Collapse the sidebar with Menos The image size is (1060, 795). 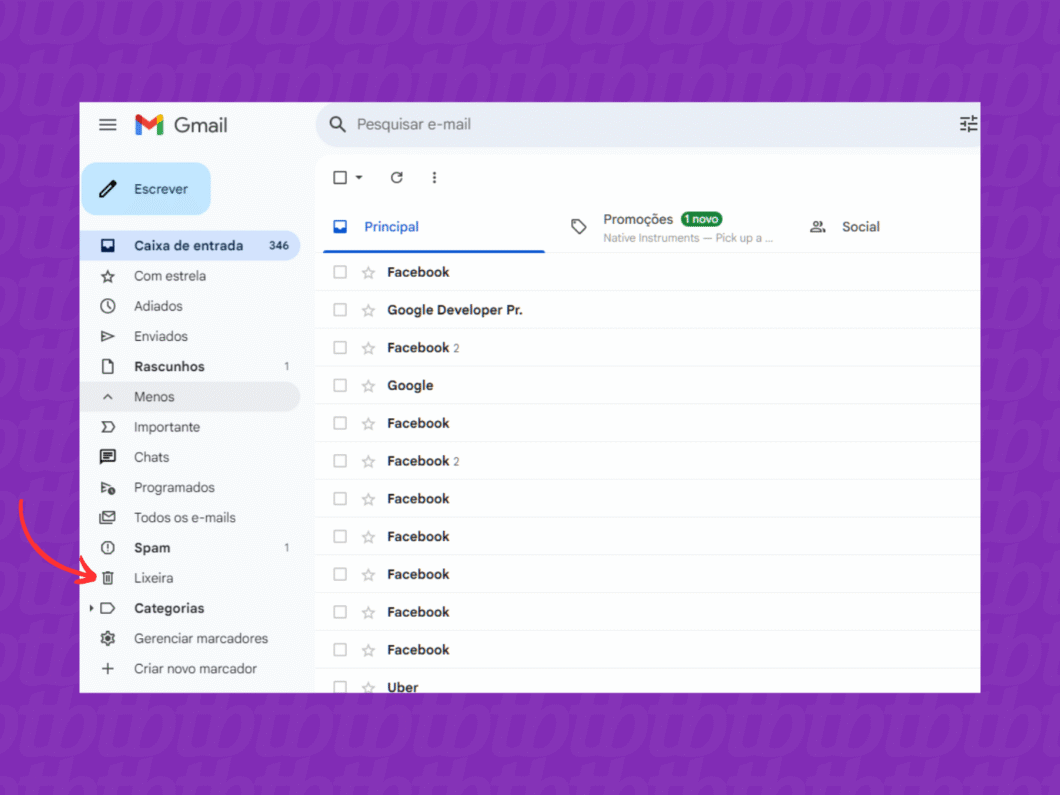pyautogui.click(x=191, y=397)
